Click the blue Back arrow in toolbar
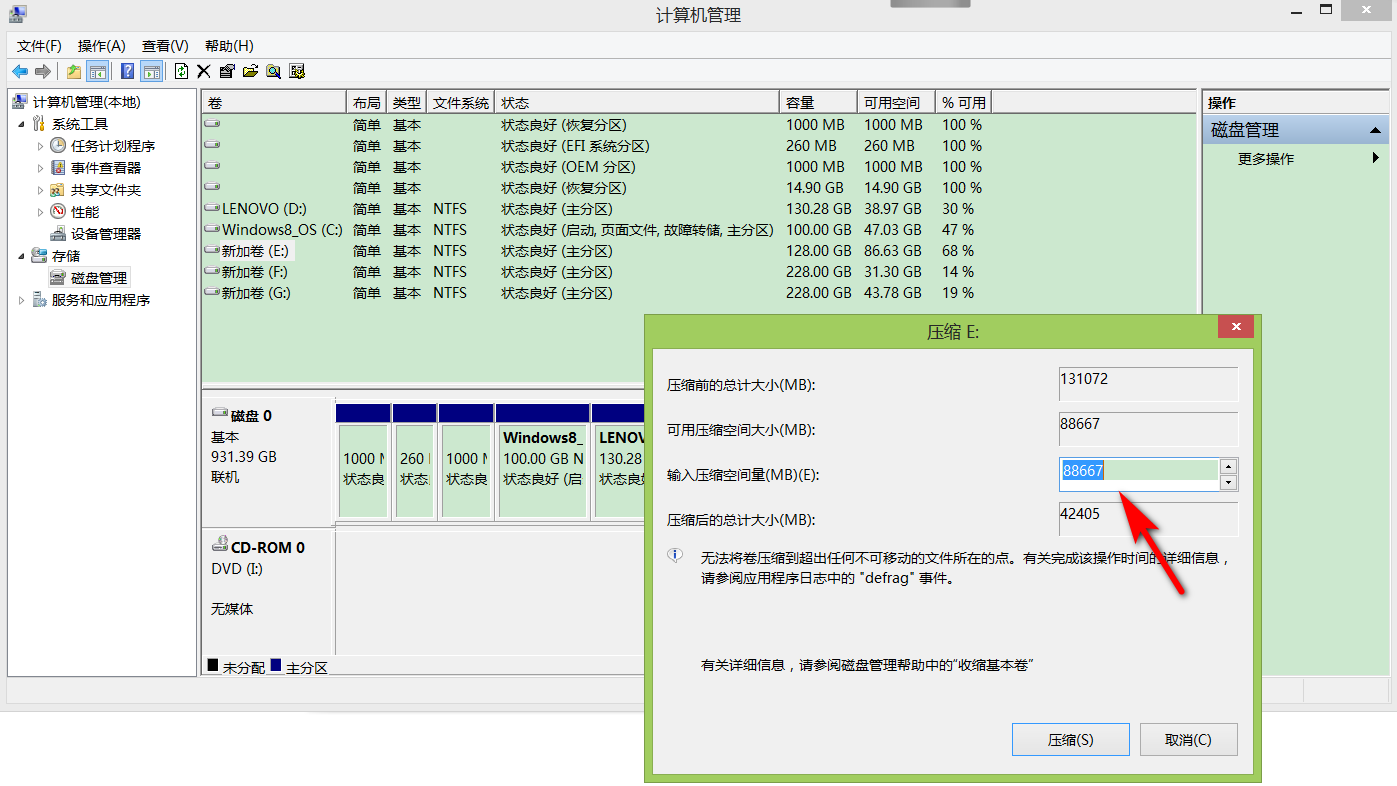1397x786 pixels. 20,71
